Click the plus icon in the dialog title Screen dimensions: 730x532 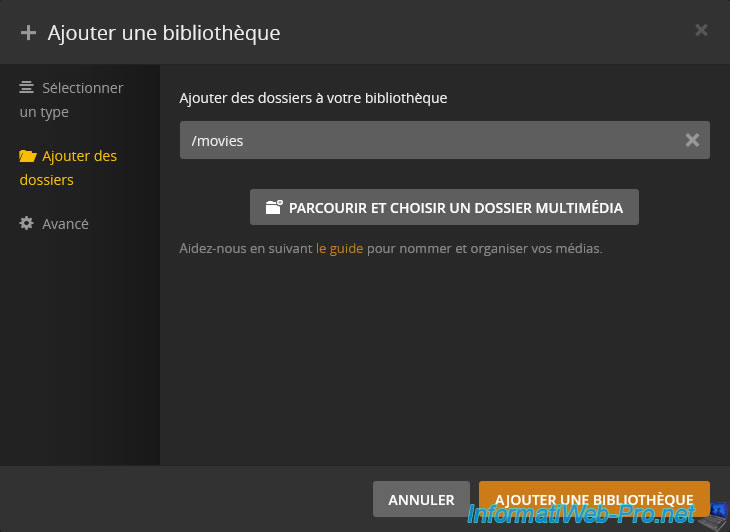(28, 32)
